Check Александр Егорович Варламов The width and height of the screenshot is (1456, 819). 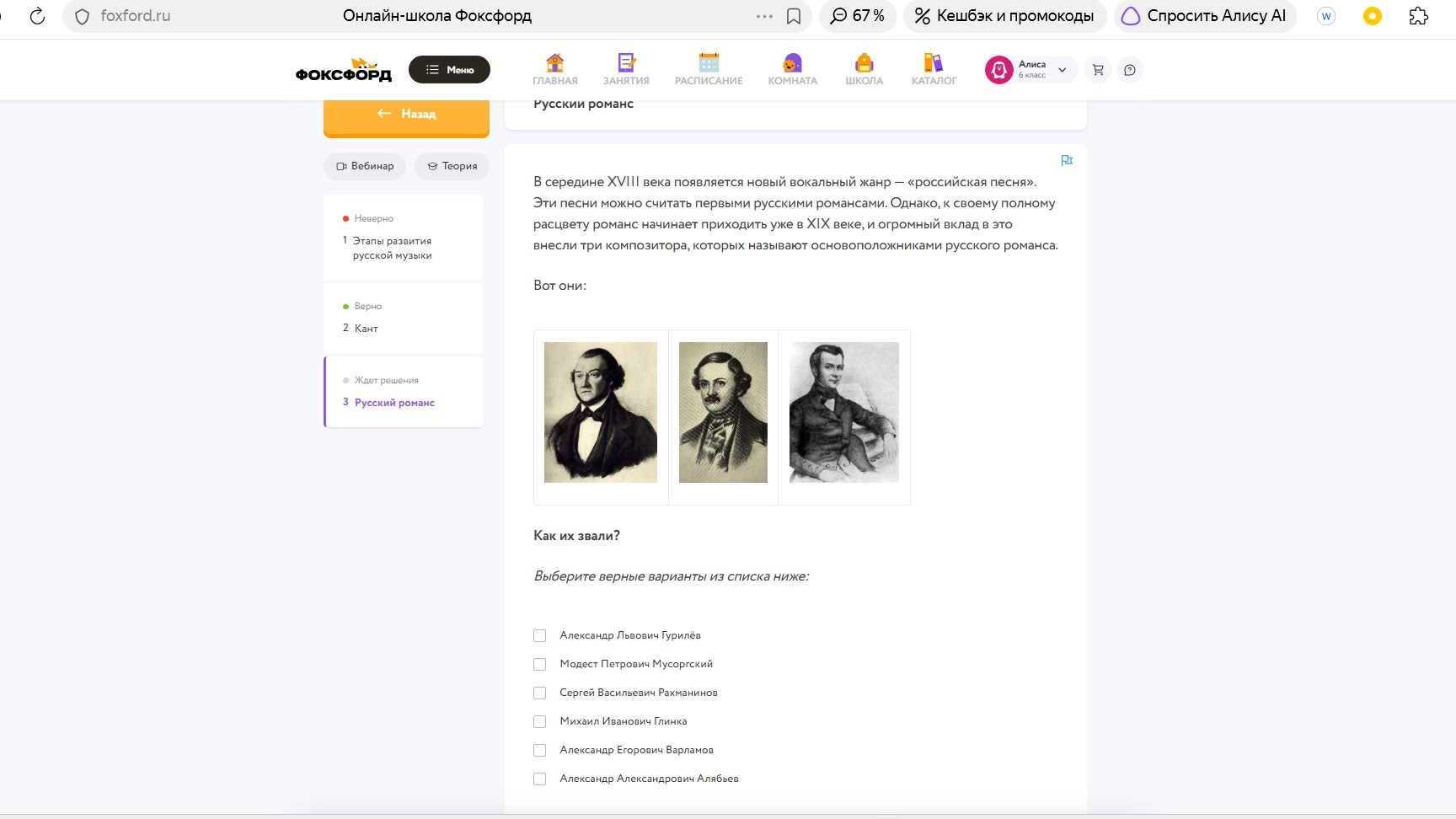coord(539,750)
